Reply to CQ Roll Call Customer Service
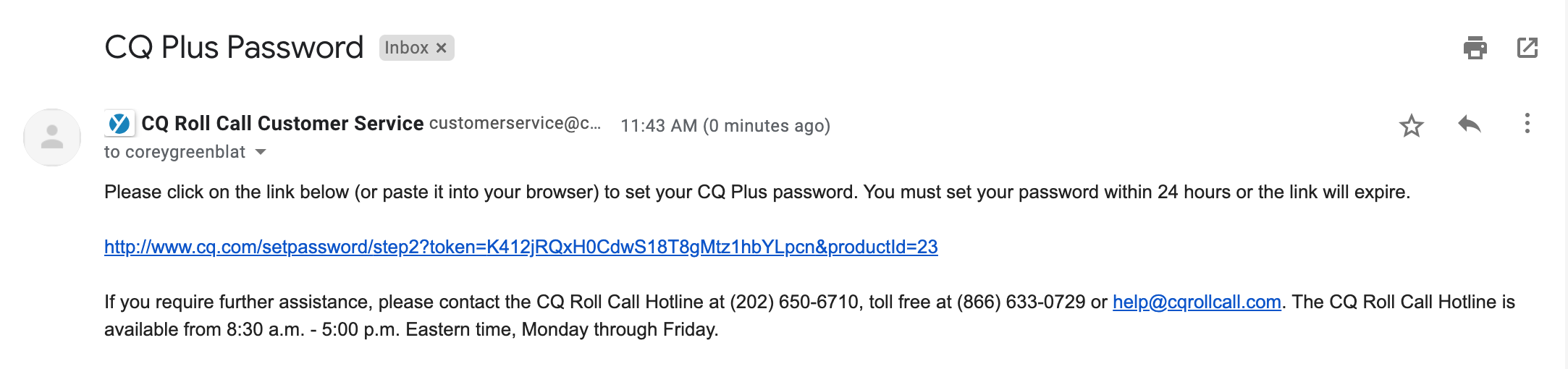The image size is (1568, 369). 1469,124
